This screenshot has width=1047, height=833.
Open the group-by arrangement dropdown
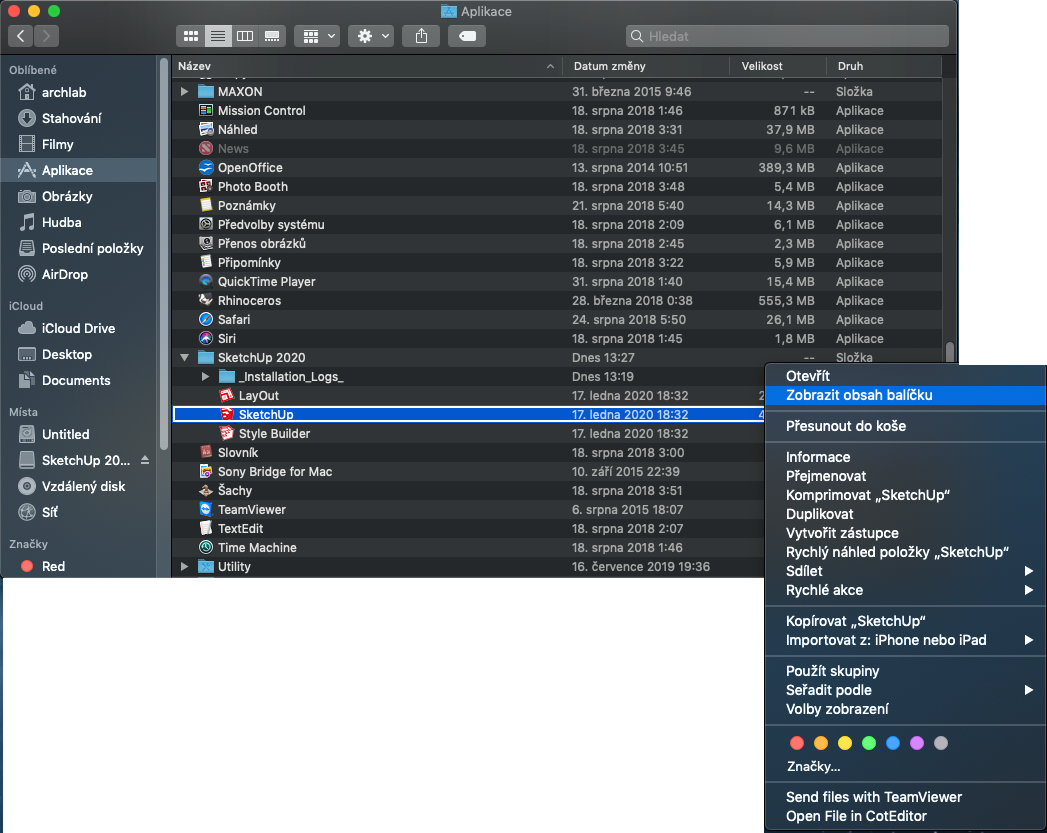coord(318,36)
